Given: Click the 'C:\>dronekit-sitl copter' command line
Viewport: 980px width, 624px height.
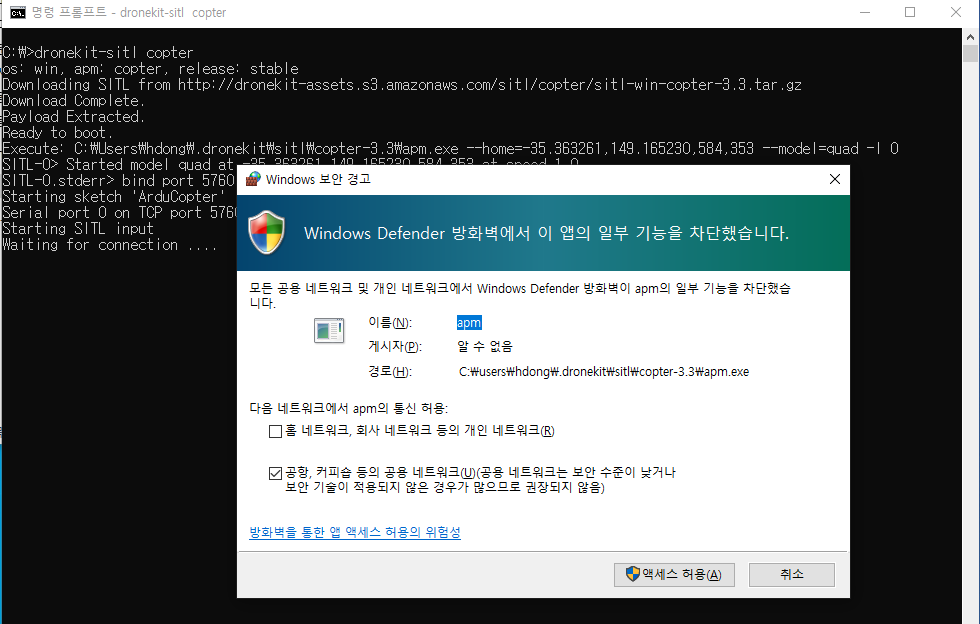Looking at the screenshot, I should (x=98, y=53).
